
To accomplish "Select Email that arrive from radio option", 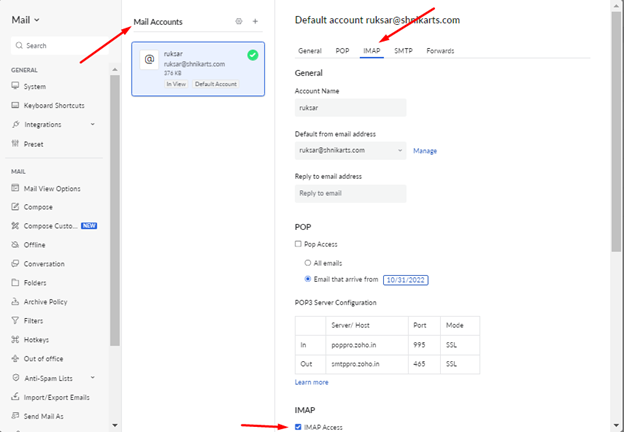I will [308, 279].
